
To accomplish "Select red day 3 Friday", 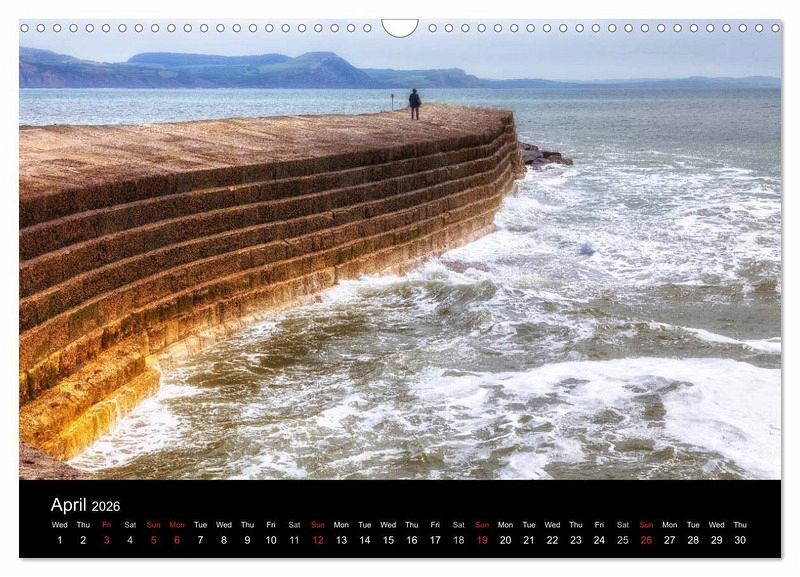I will [107, 540].
